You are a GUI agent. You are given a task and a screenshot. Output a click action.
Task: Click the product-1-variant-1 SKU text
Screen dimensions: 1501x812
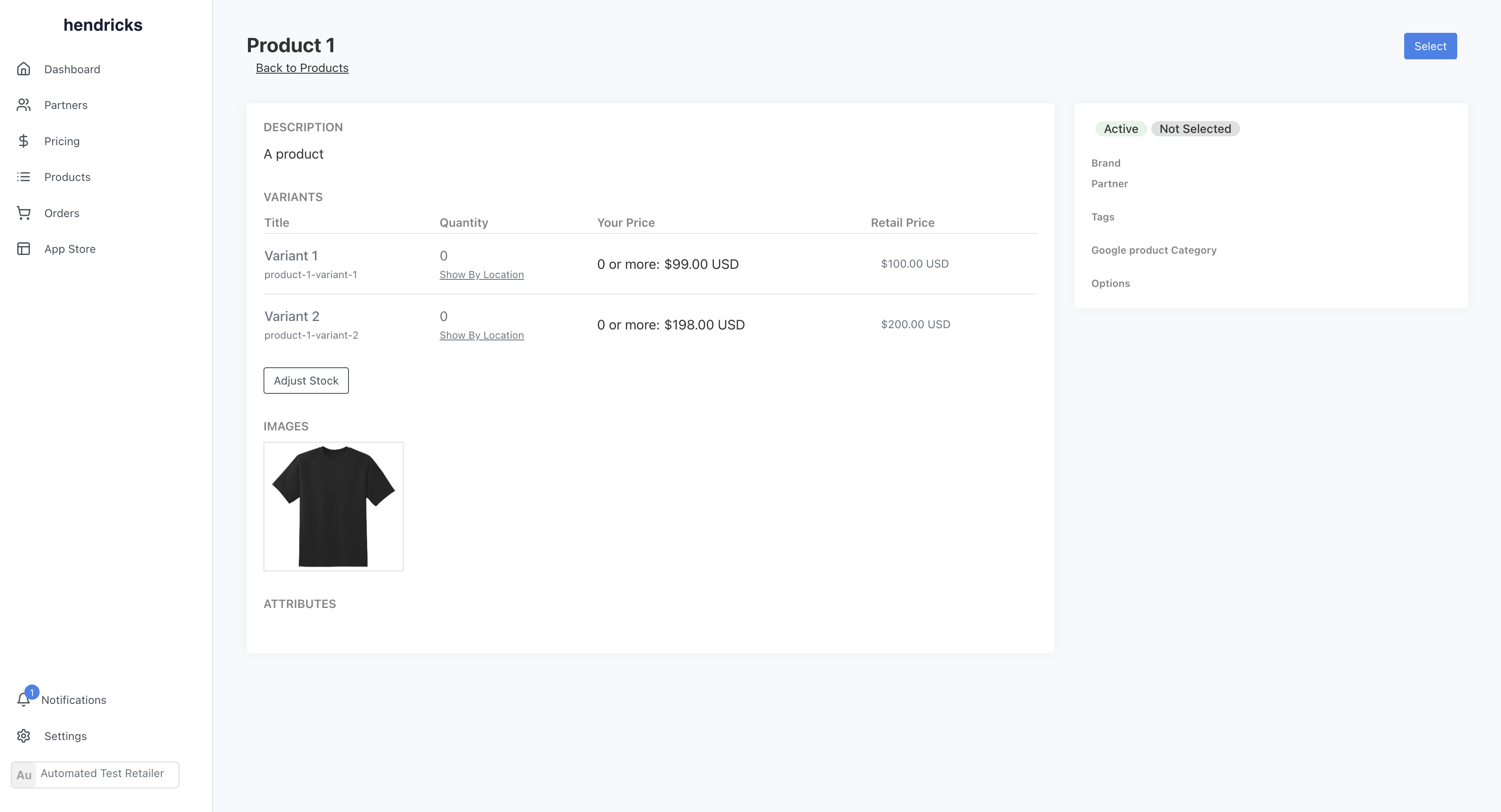(311, 275)
